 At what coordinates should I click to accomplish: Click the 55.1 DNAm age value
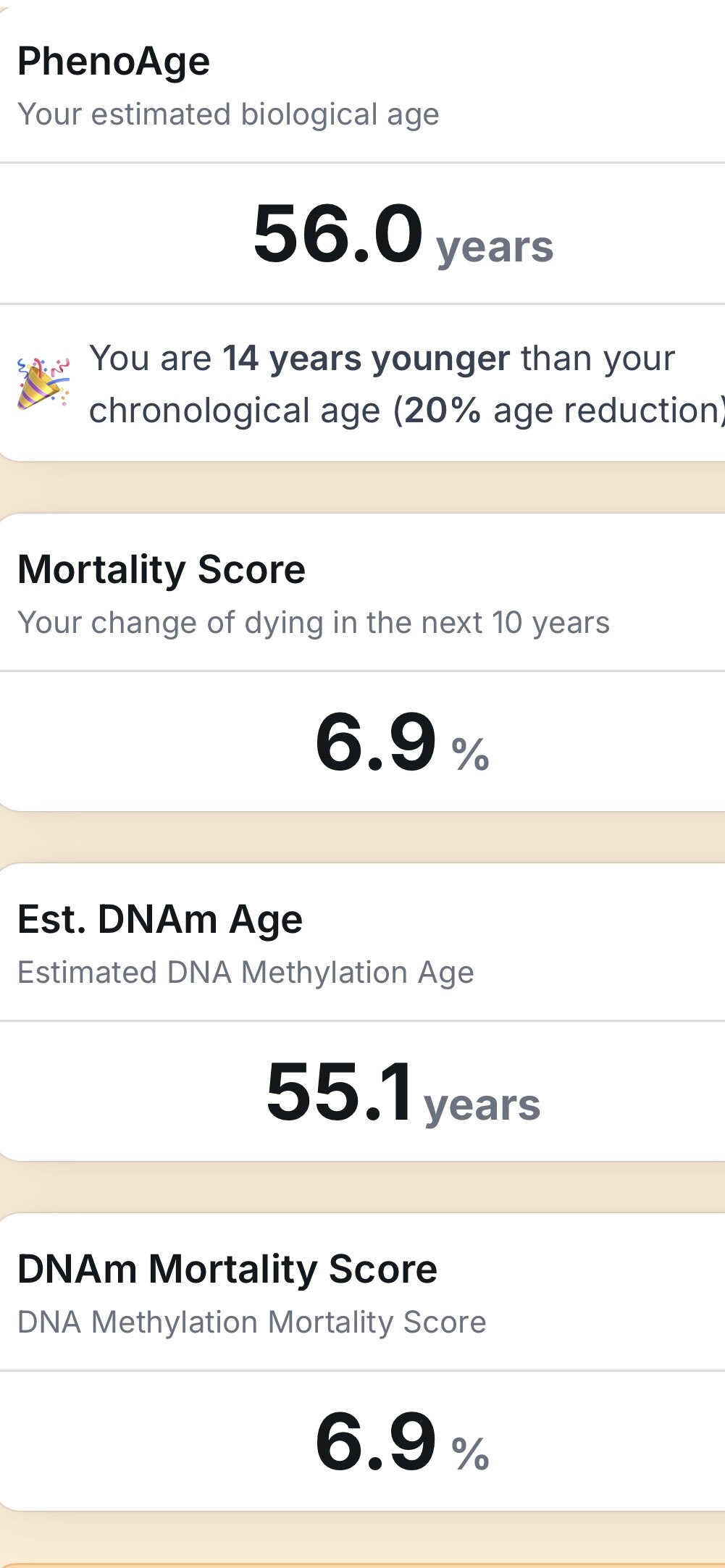(x=339, y=1092)
